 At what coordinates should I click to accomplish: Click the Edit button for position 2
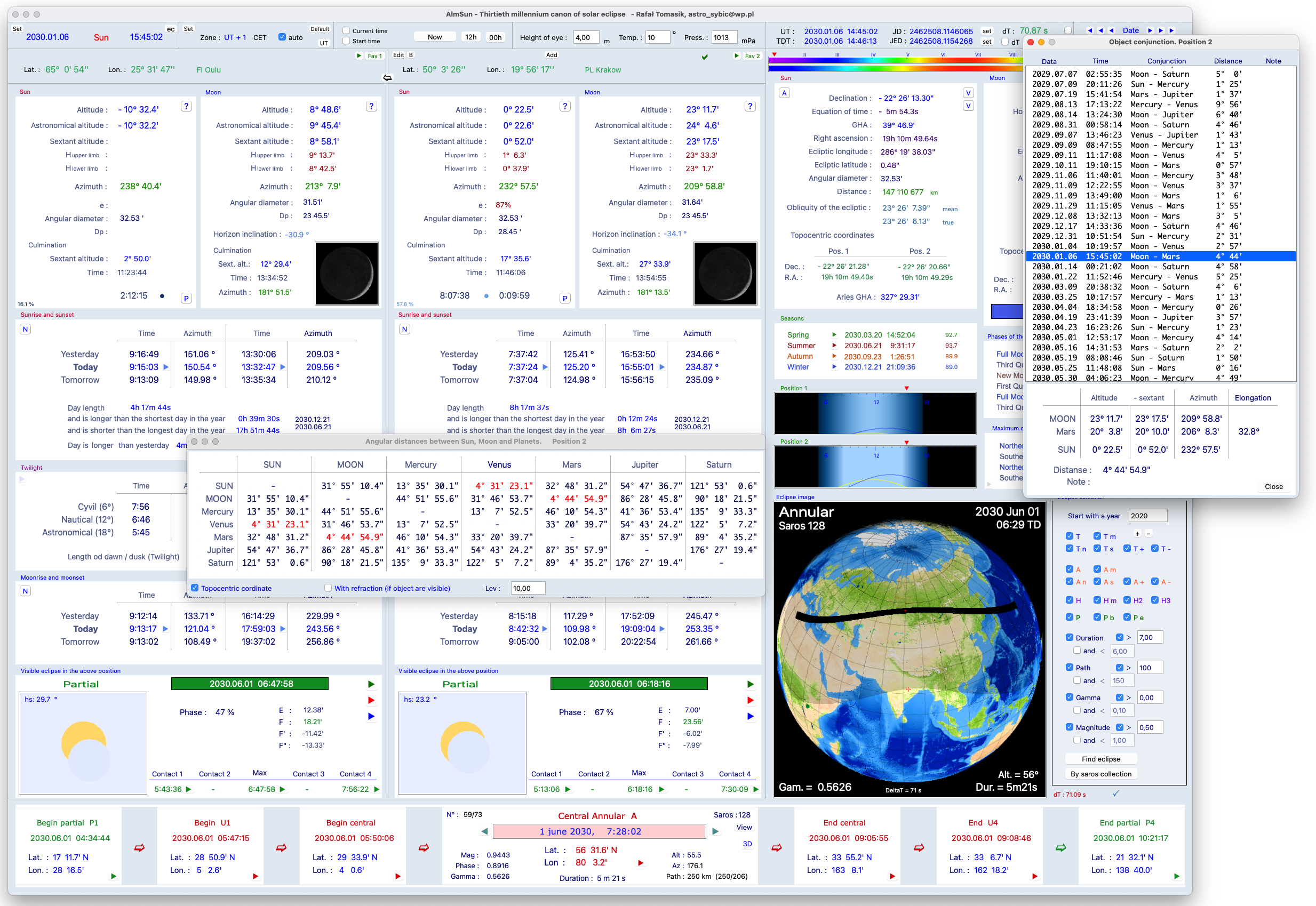coord(398,55)
